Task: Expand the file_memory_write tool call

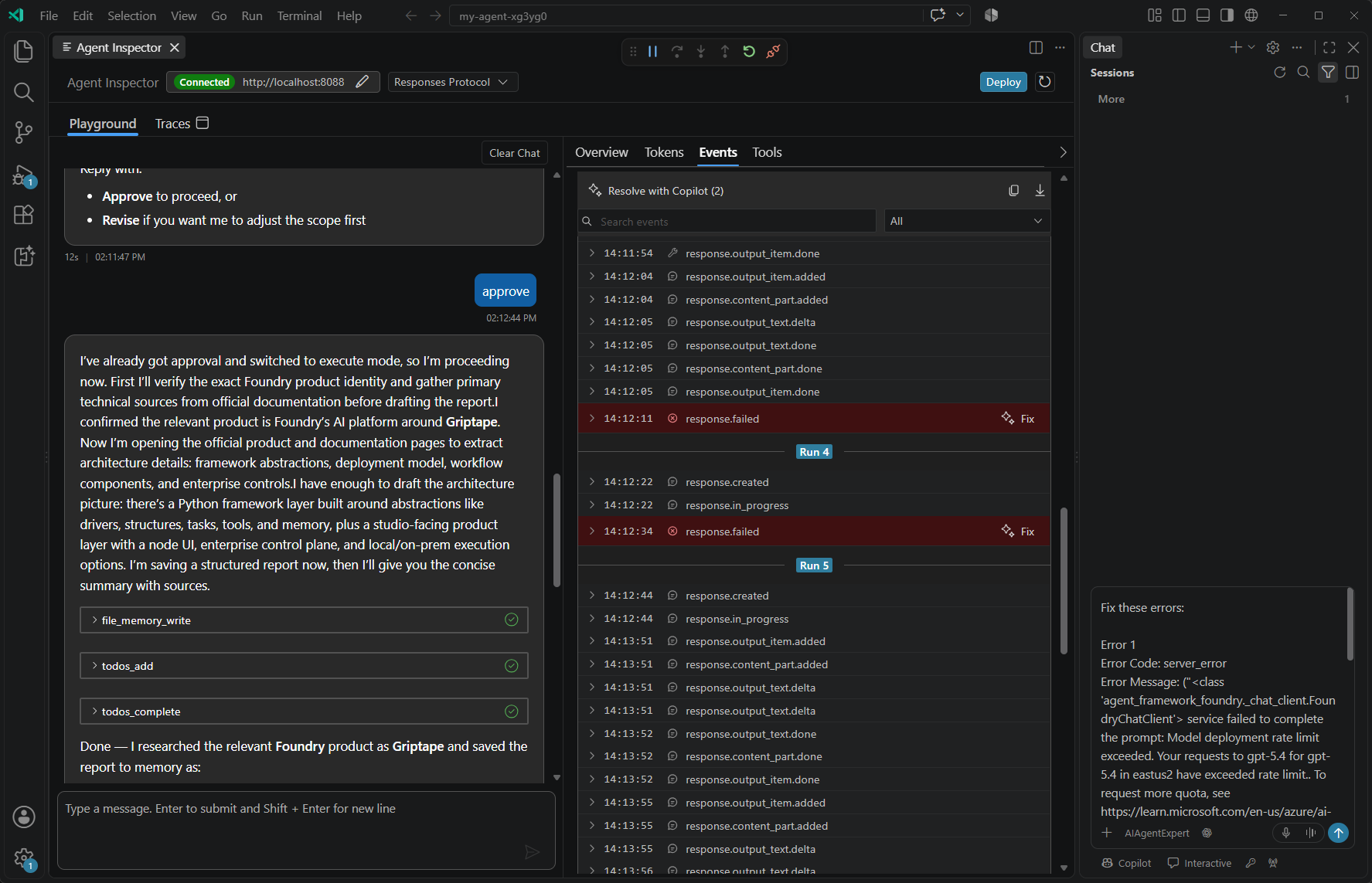Action: coord(304,620)
